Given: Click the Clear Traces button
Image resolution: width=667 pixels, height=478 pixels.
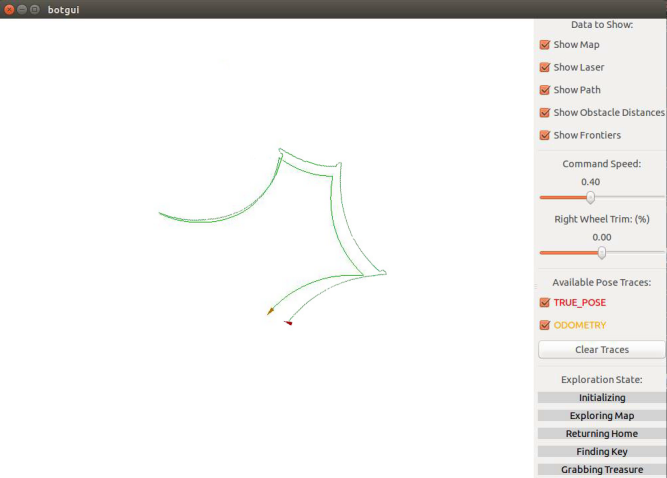Looking at the screenshot, I should pyautogui.click(x=601, y=350).
